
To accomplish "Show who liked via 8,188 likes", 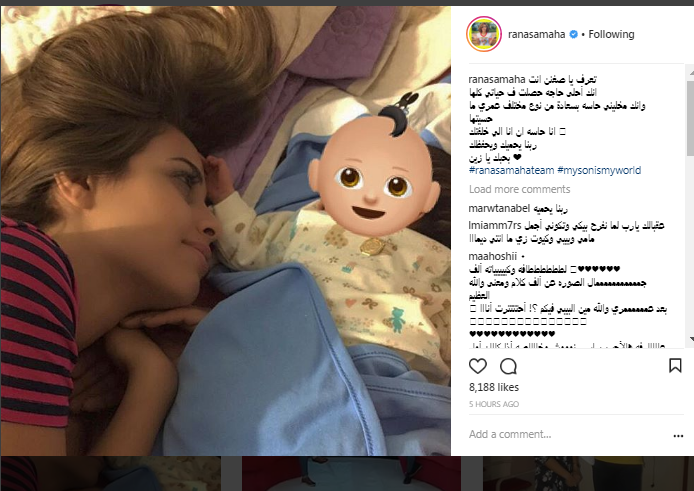I will (494, 387).
